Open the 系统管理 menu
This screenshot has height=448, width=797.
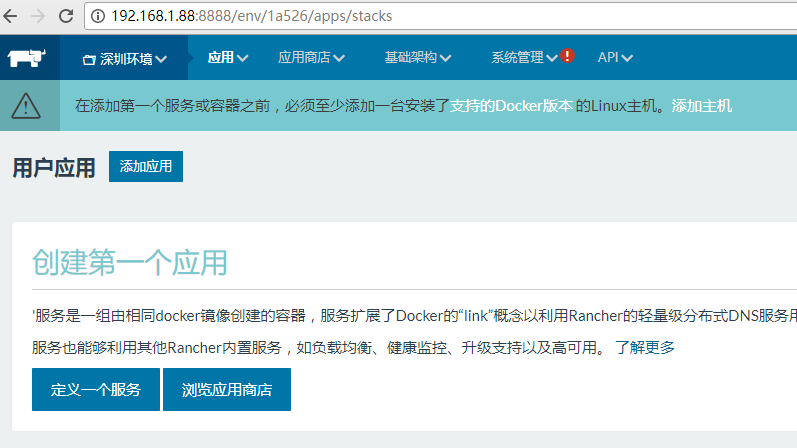click(524, 57)
